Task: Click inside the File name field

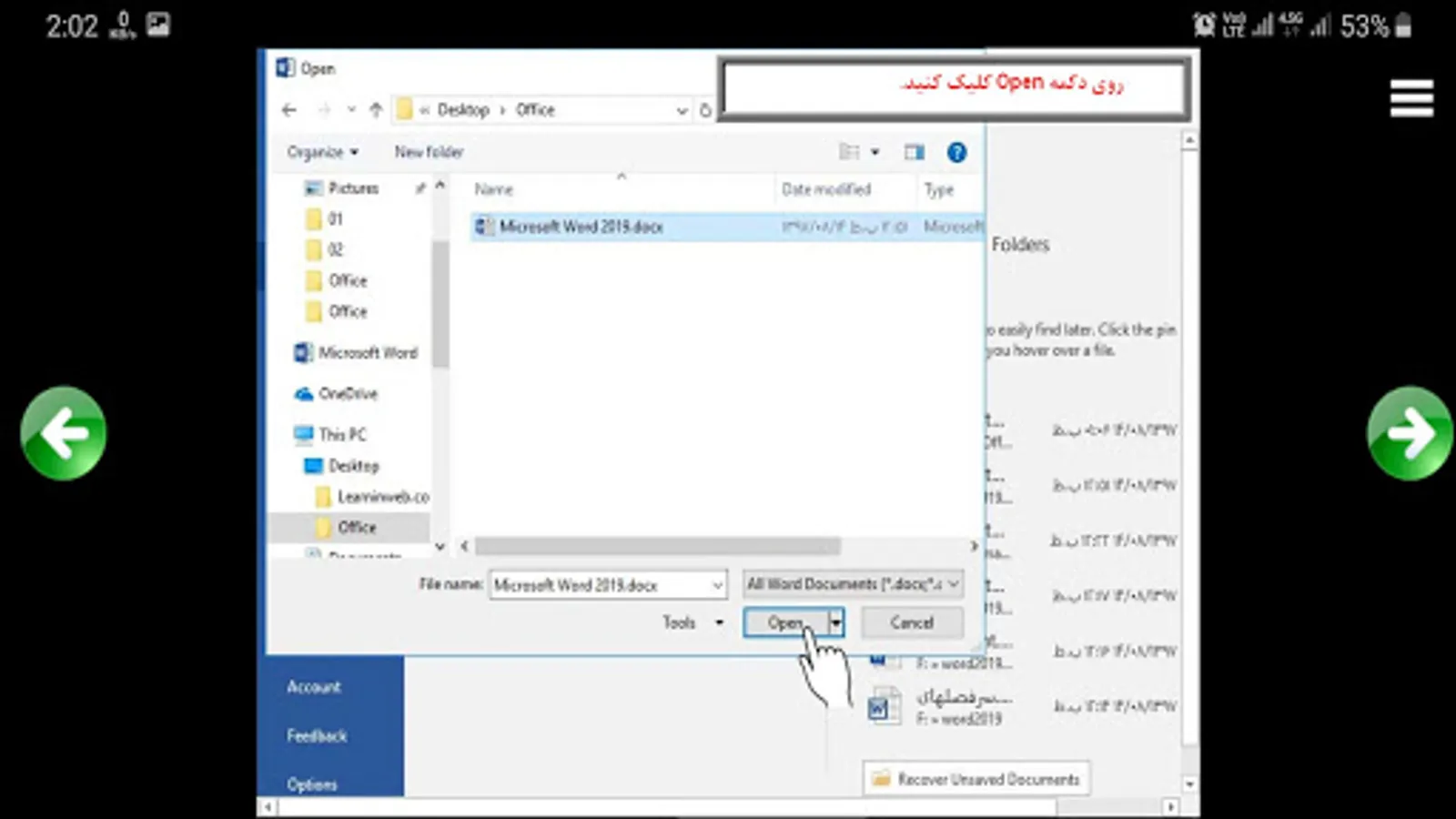Action: pyautogui.click(x=600, y=584)
